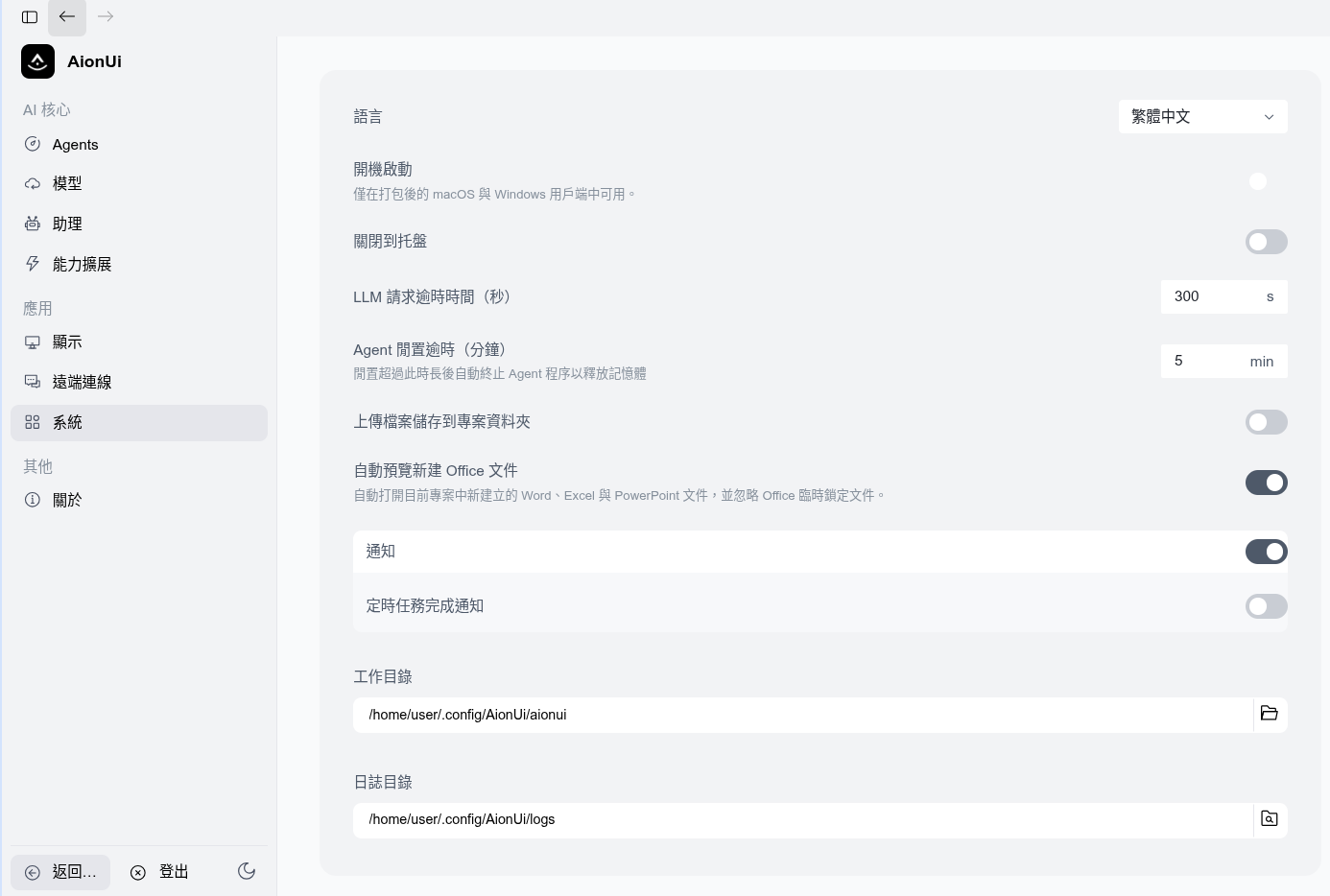The width and height of the screenshot is (1330, 896).
Task: Click the AI 核心 section heading
Action: point(47,109)
